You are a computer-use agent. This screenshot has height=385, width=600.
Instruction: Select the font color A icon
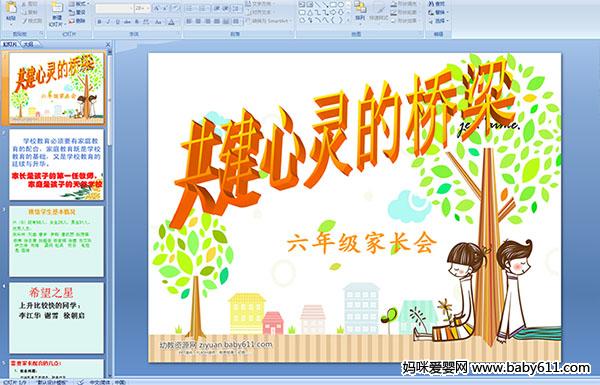point(172,22)
